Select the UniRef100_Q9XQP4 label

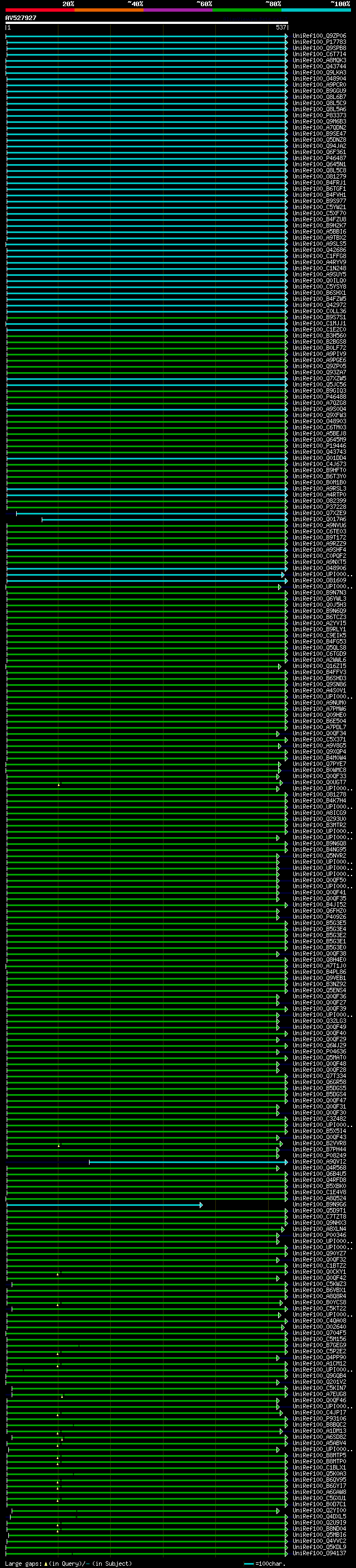pyautogui.click(x=319, y=752)
